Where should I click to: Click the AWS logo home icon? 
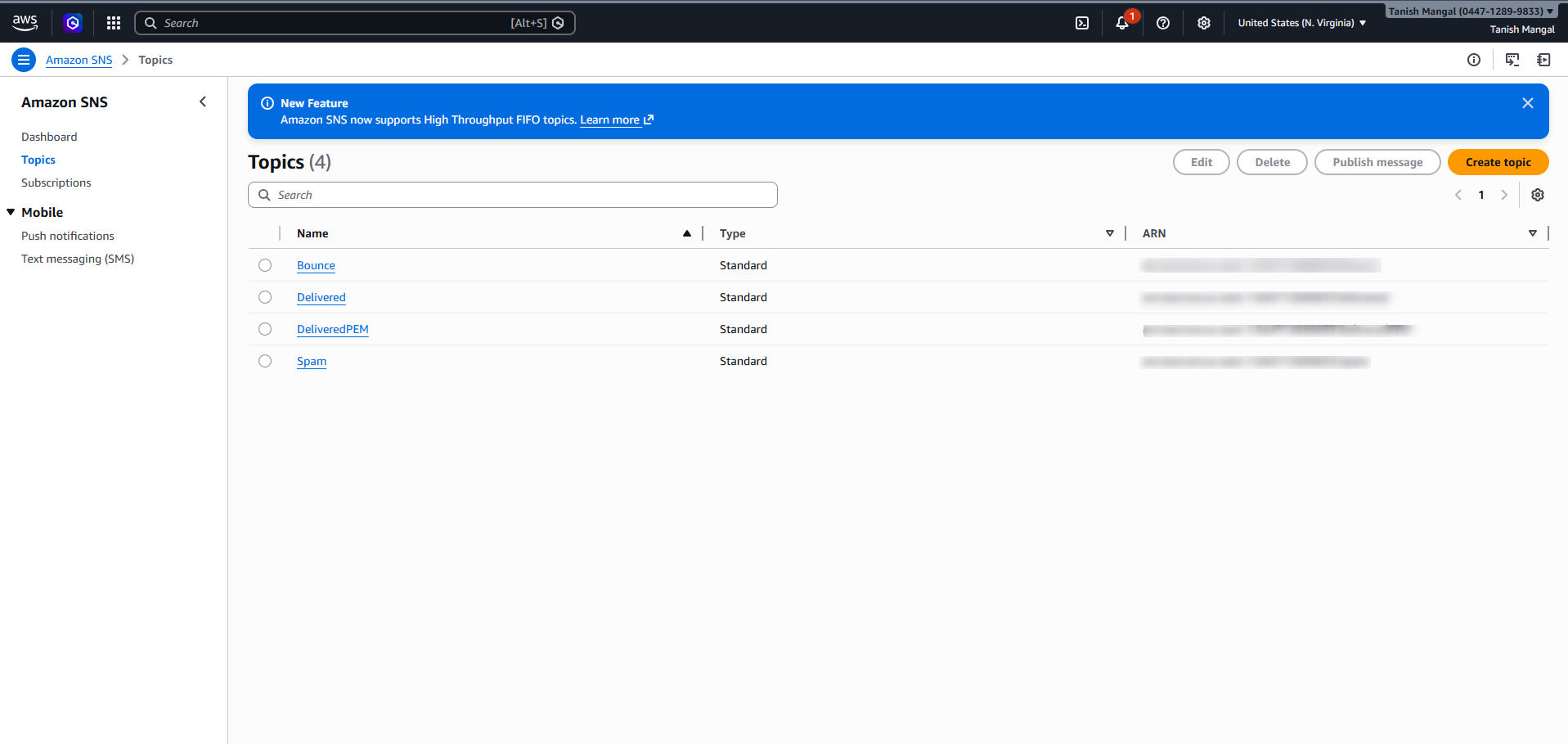[25, 23]
